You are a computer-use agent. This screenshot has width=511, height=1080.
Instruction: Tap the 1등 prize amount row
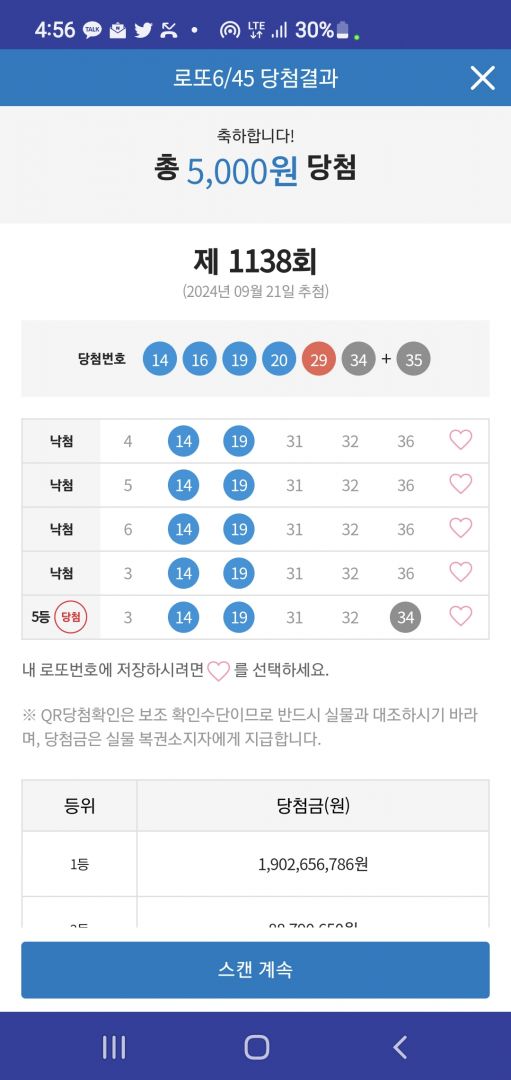pos(256,864)
